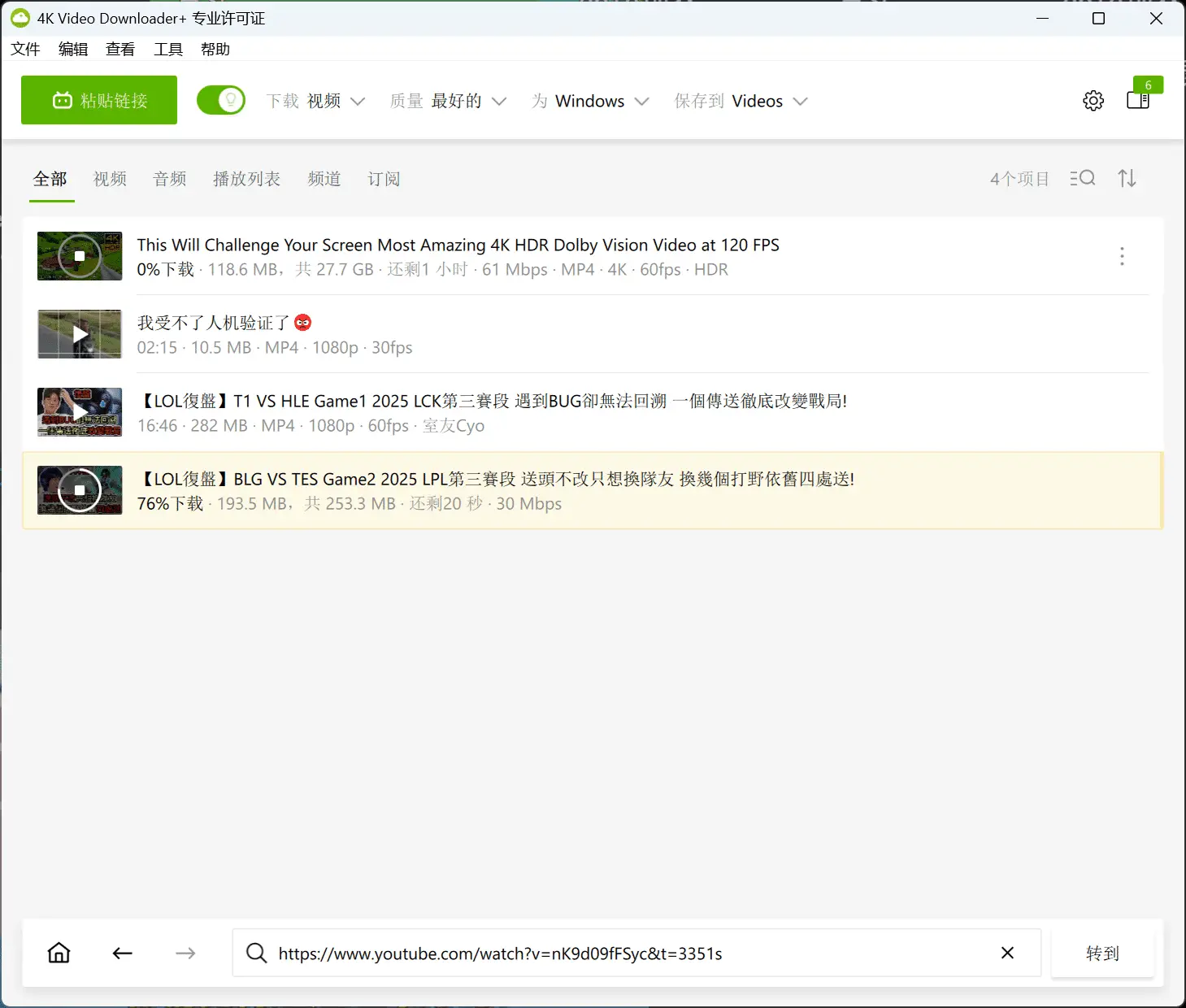This screenshot has width=1186, height=1008.
Task: Stop the 4K HDR Dolby Vision download
Action: [x=80, y=256]
